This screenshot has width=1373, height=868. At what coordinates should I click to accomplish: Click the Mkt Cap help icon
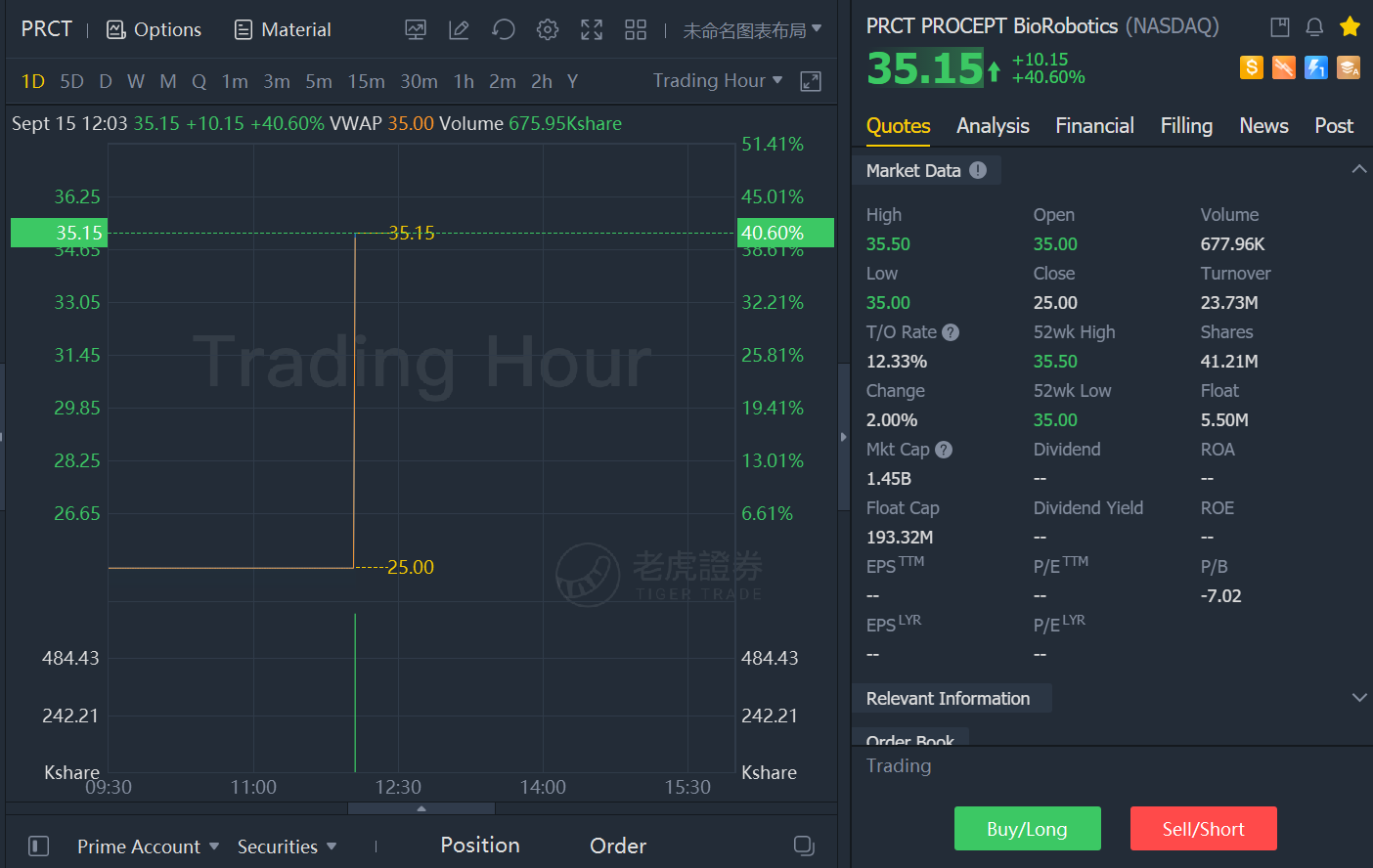(x=944, y=450)
